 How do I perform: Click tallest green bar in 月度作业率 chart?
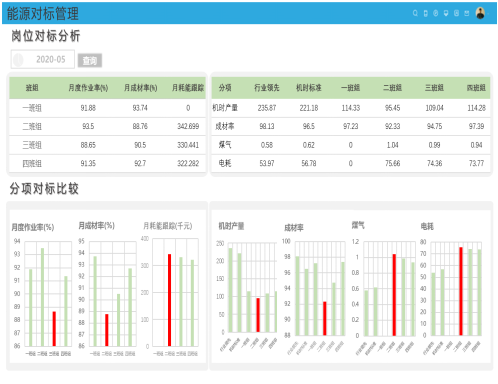(x=42, y=297)
